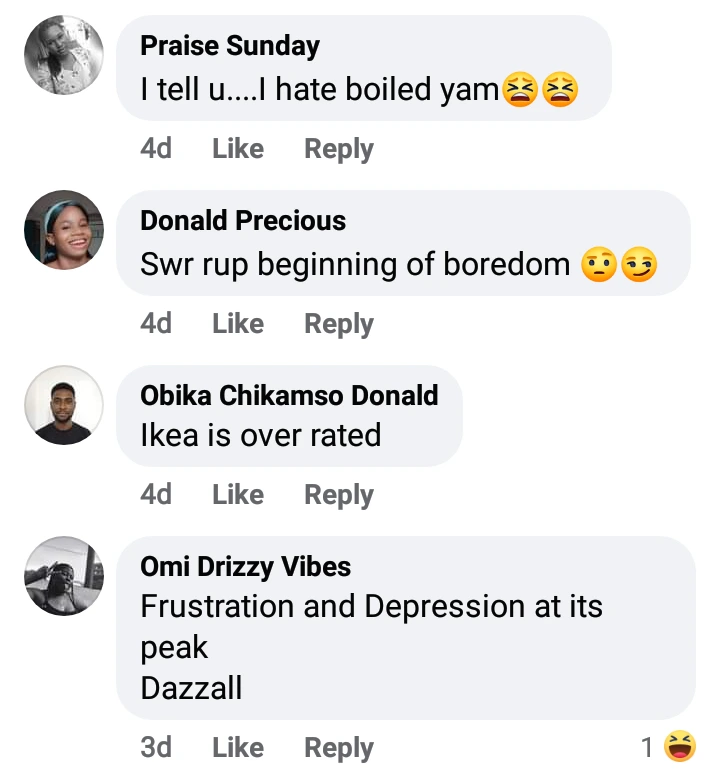Like Omi Drizzy Vibes' comment
Viewport: 714px width, 781px height.
[x=238, y=748]
